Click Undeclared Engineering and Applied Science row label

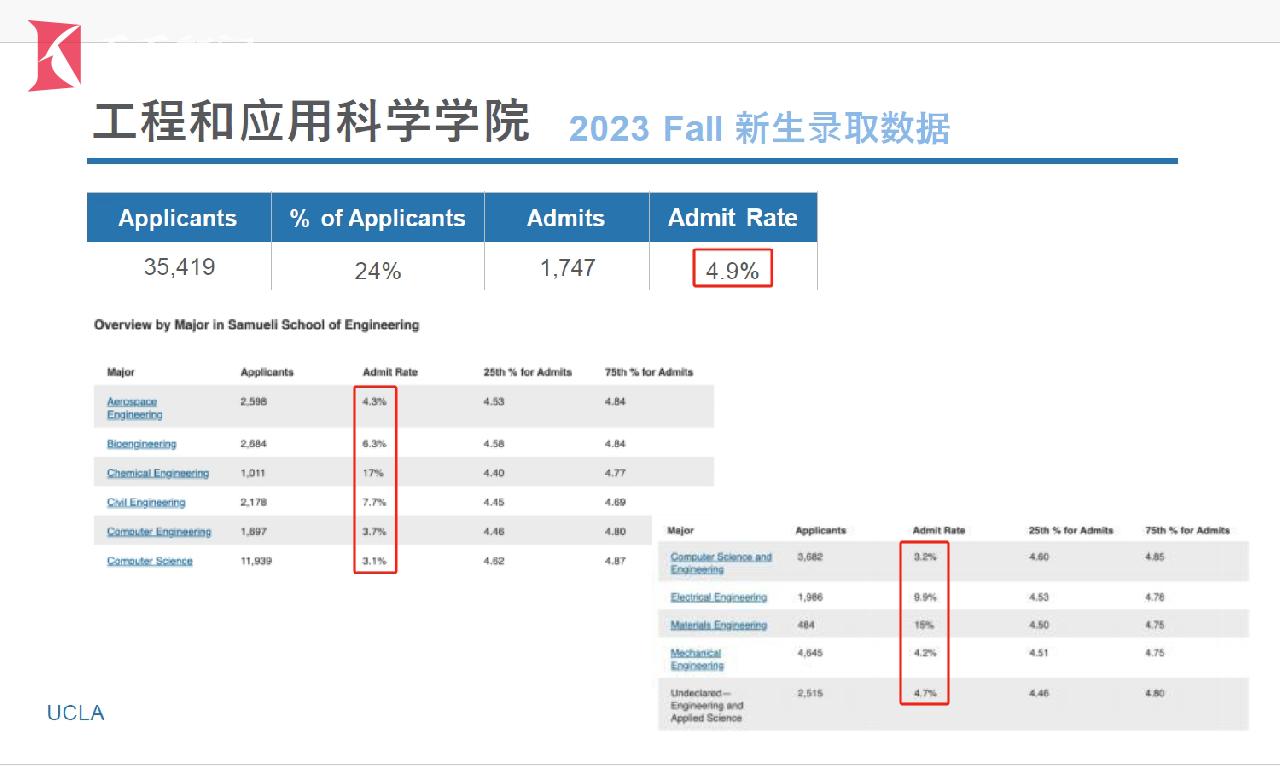[x=707, y=705]
